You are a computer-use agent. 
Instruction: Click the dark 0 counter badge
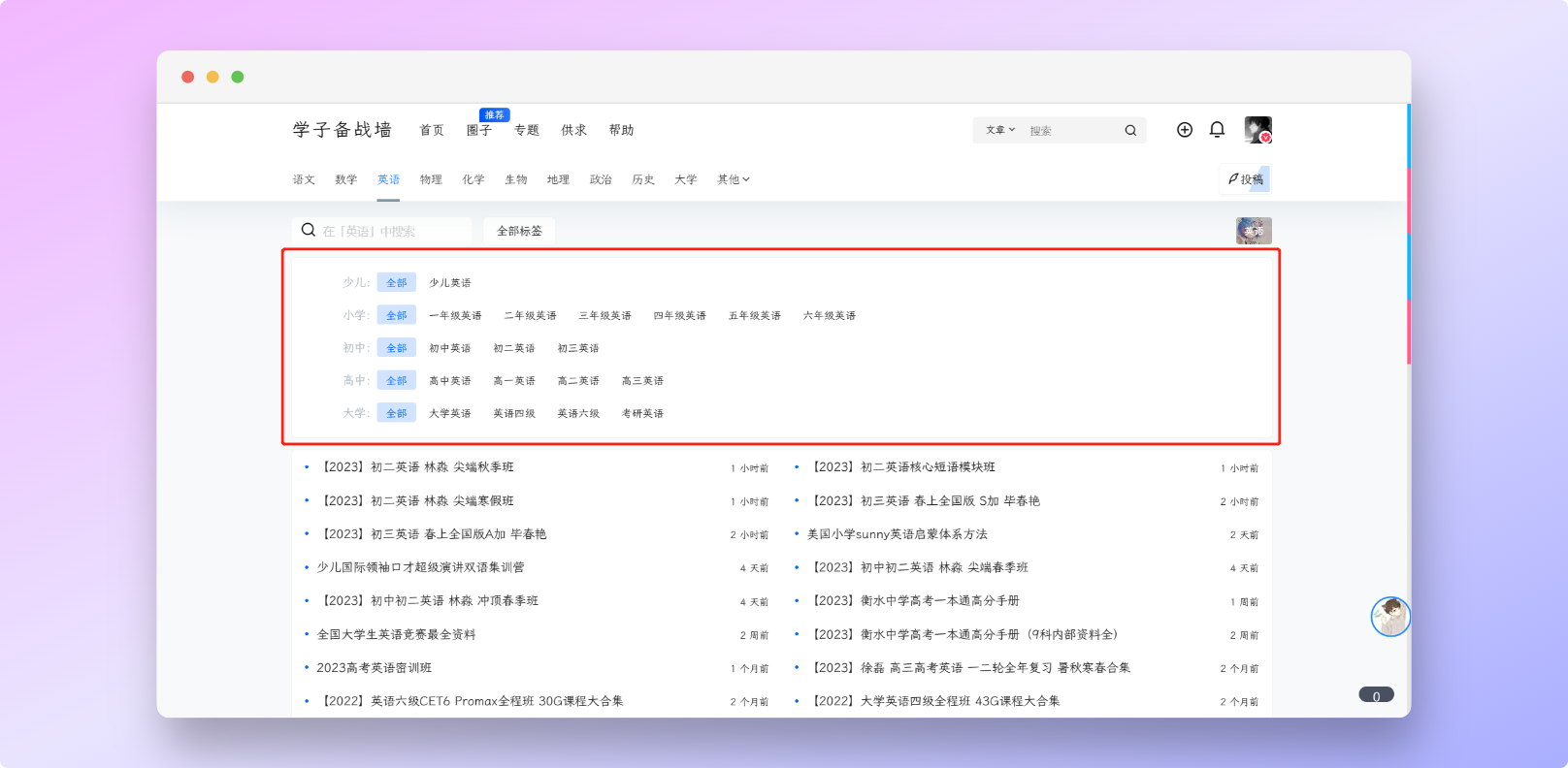pyautogui.click(x=1376, y=695)
